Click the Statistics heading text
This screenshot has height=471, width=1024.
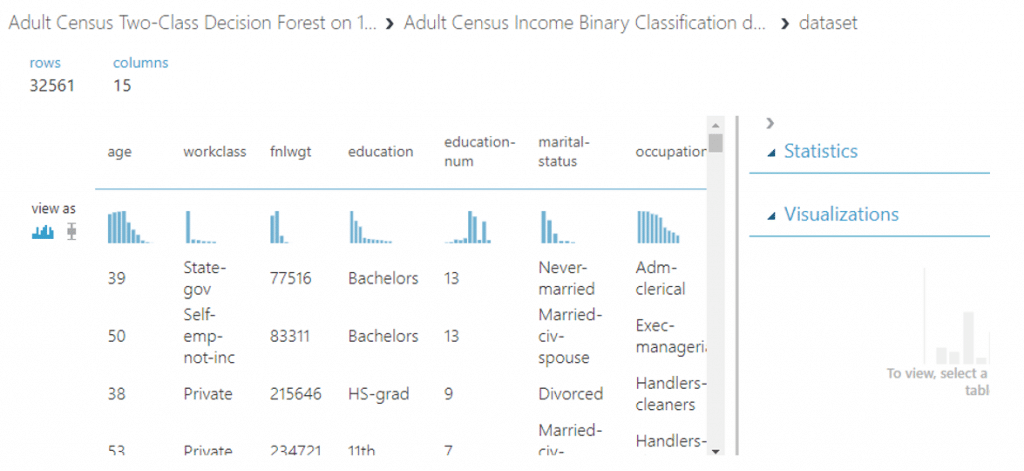tap(821, 152)
